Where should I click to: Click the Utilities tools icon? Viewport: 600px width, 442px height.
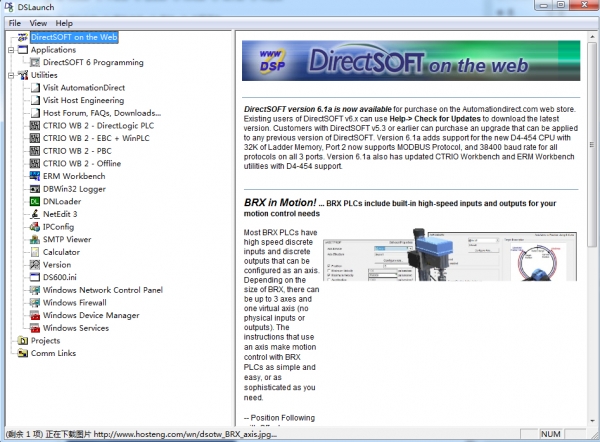pyautogui.click(x=23, y=75)
